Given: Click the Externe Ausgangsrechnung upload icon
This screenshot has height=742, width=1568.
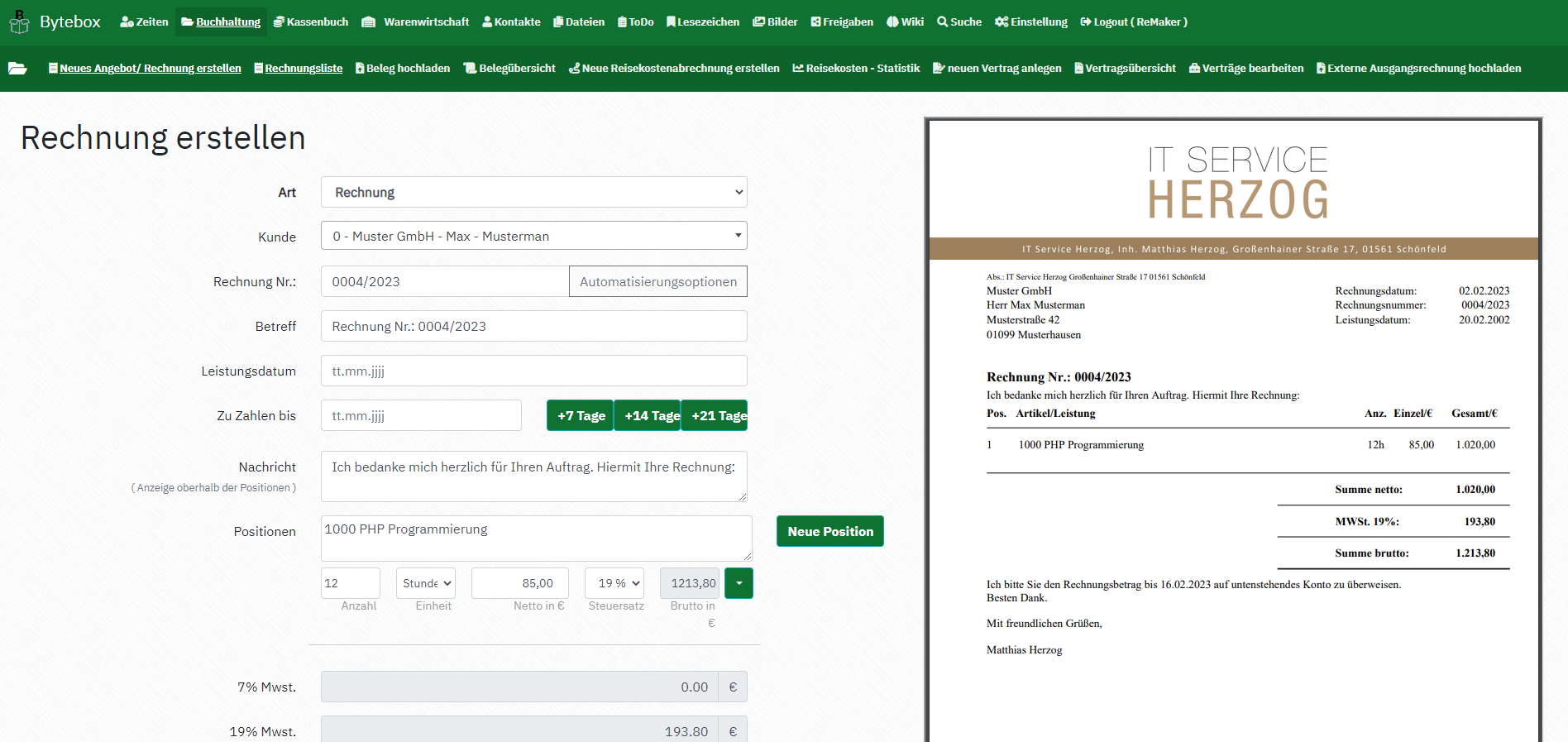Looking at the screenshot, I should (1321, 69).
